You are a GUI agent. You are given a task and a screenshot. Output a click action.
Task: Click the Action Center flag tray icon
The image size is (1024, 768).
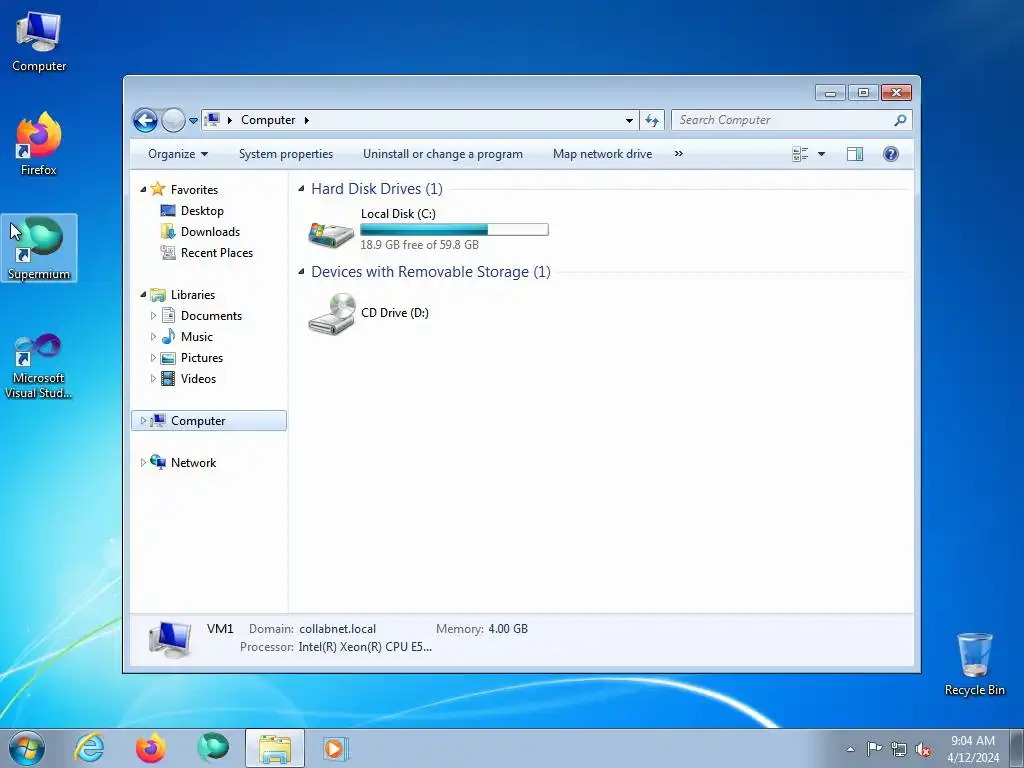point(874,749)
